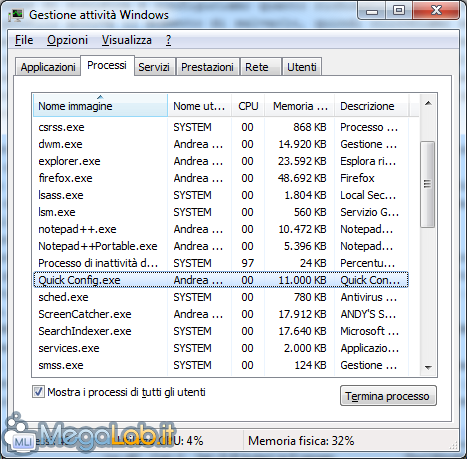Select the services.exe process

point(221,348)
